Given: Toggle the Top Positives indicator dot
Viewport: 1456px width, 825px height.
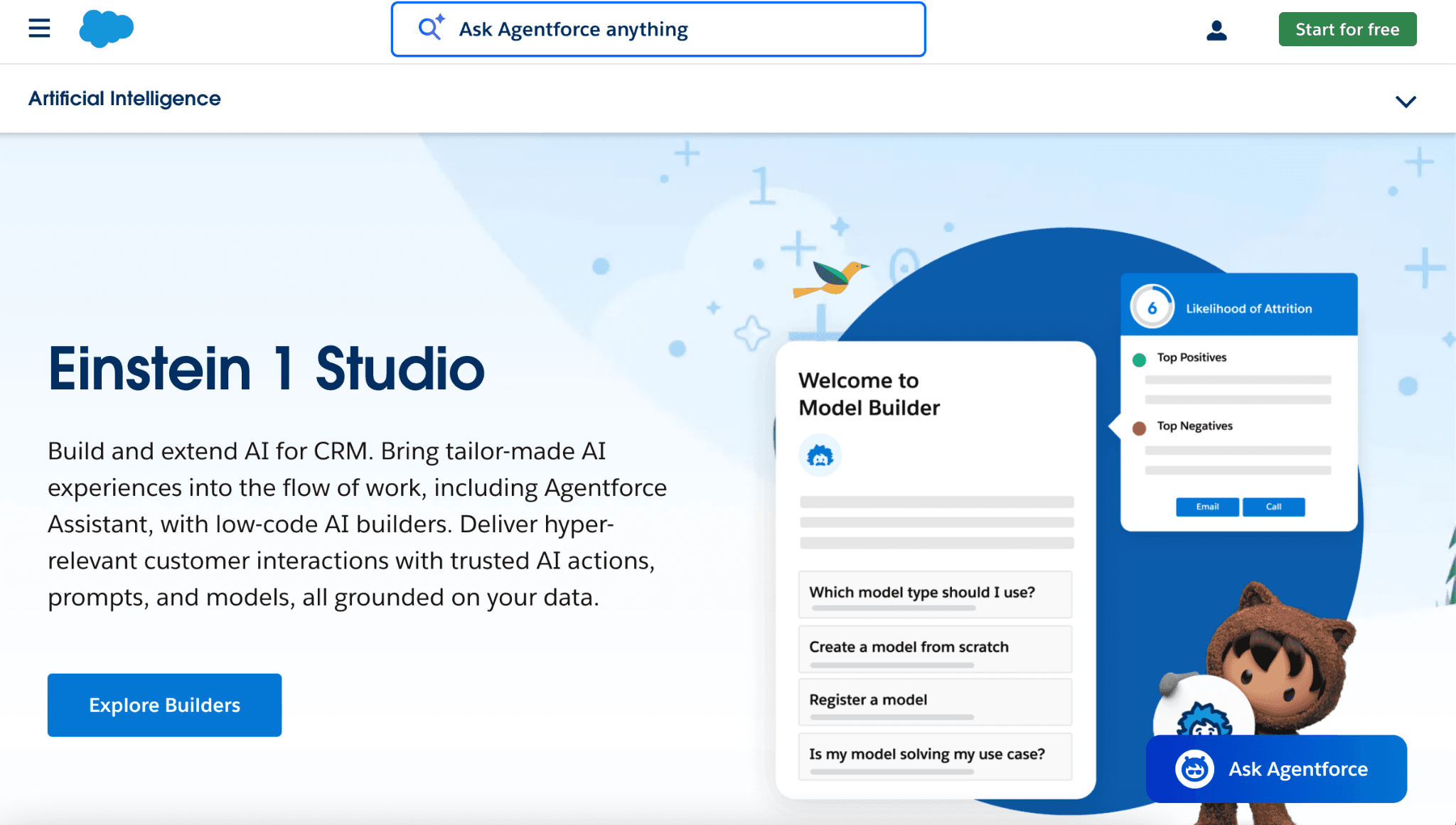Looking at the screenshot, I should pyautogui.click(x=1140, y=360).
